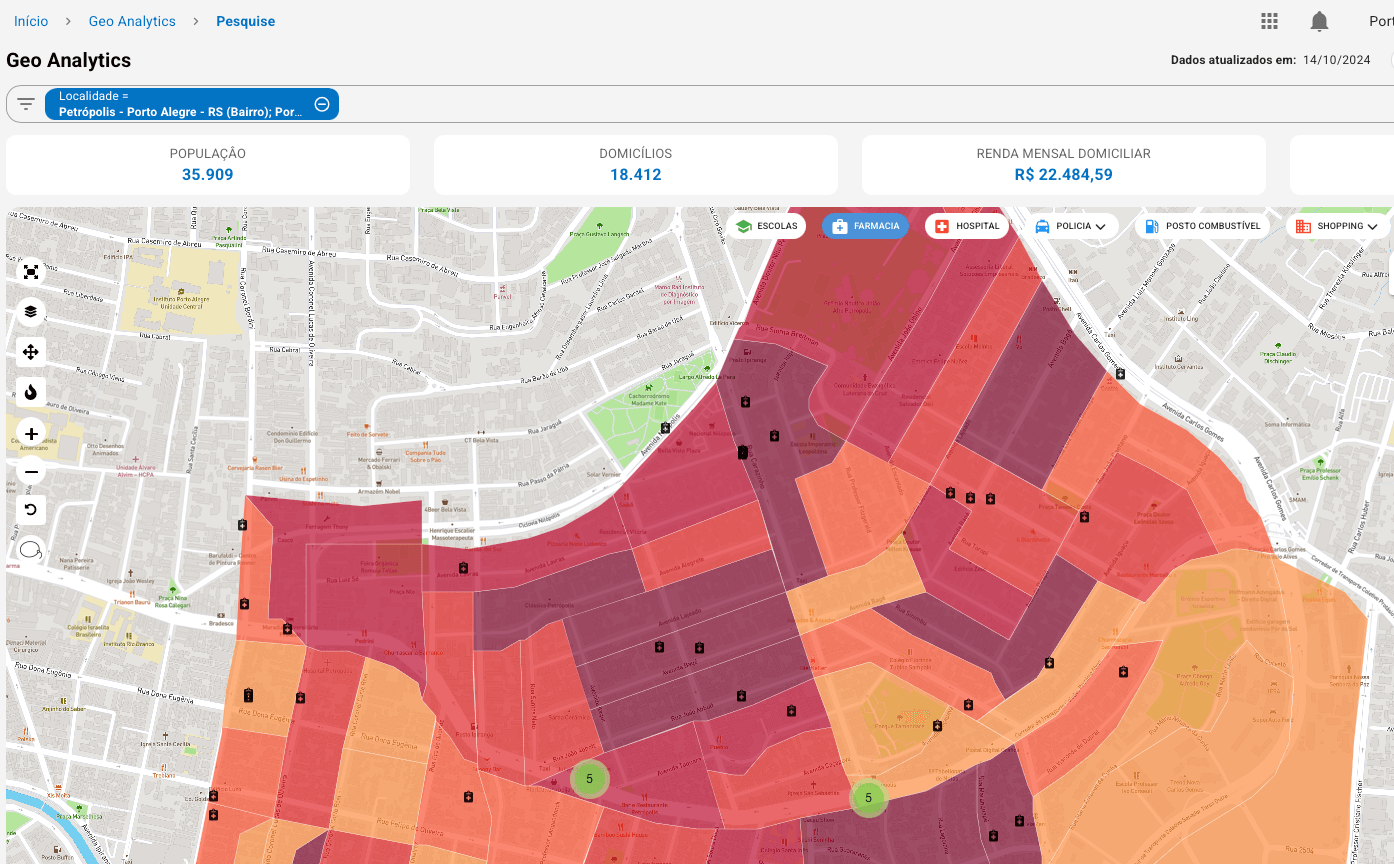Remove the Localidade Petrópolis filter
Screen dimensions: 1394x864
322,104
